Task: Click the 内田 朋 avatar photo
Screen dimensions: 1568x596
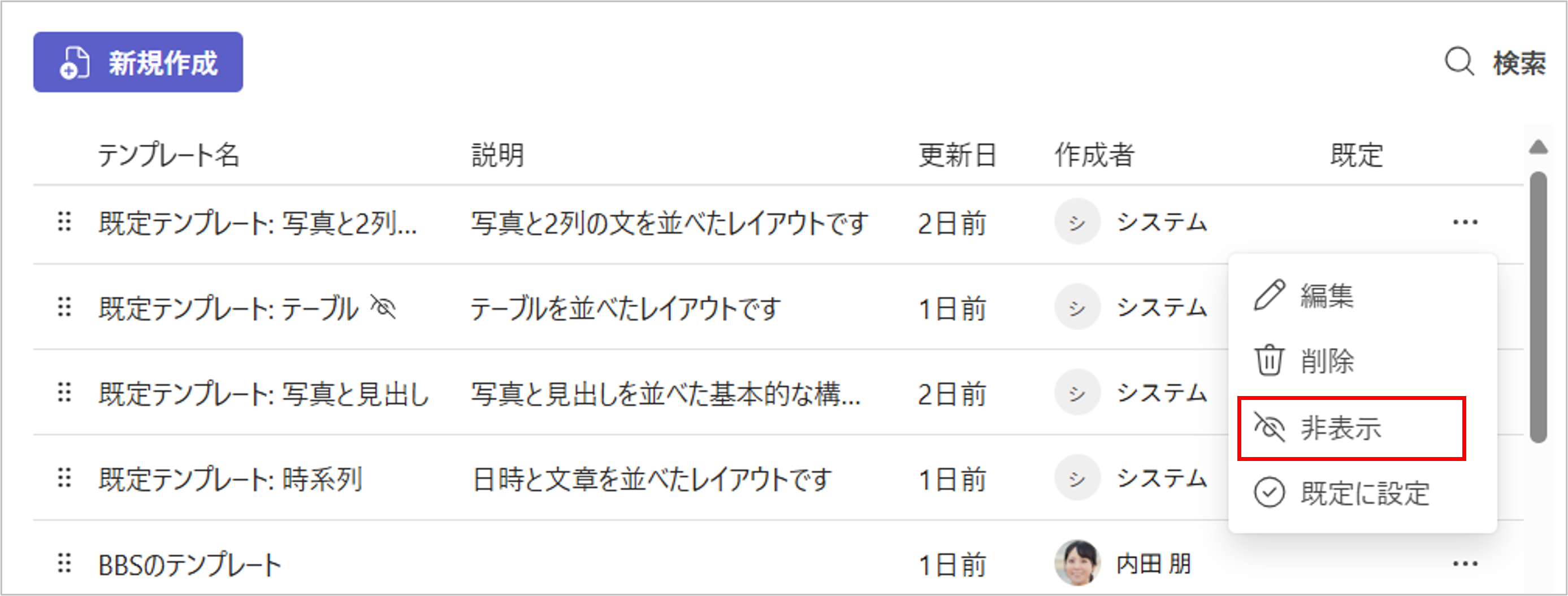Action: pyautogui.click(x=1077, y=563)
